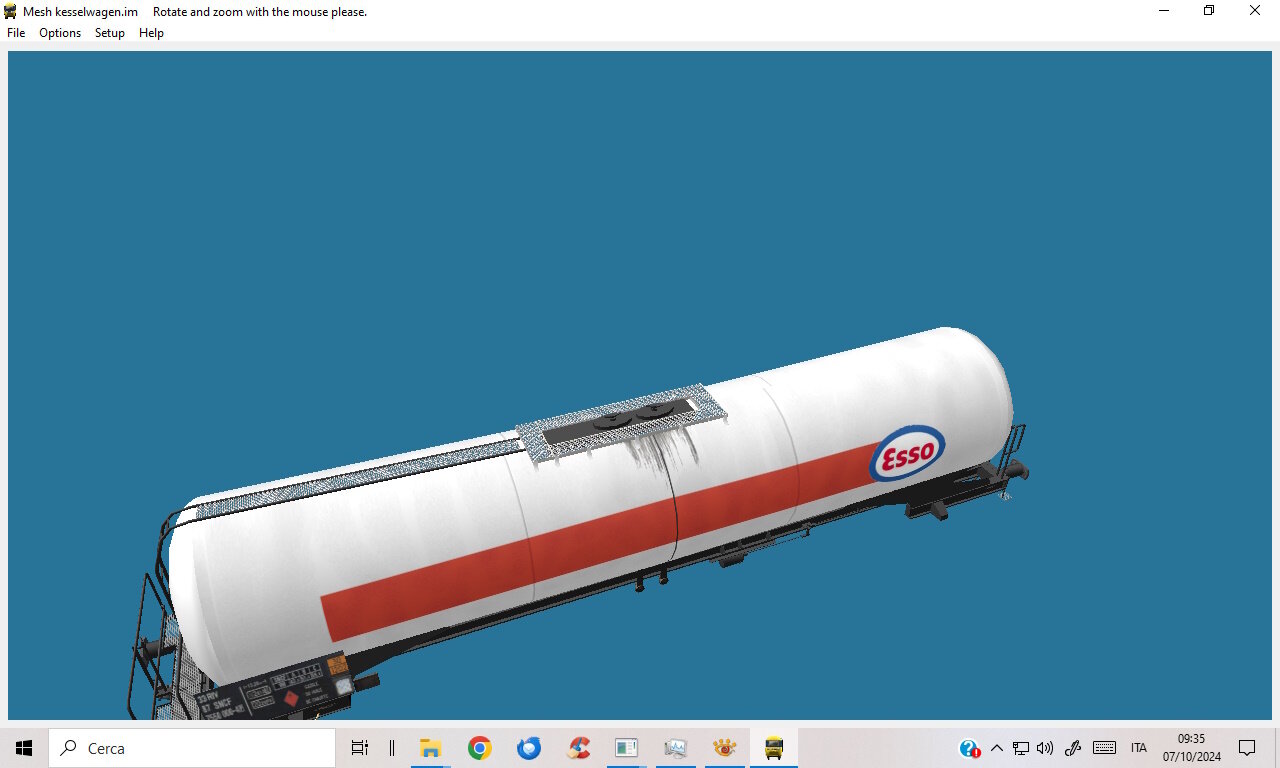Viewport: 1280px width, 768px height.
Task: Click the Esso logo on the tank wagon
Action: (x=908, y=455)
